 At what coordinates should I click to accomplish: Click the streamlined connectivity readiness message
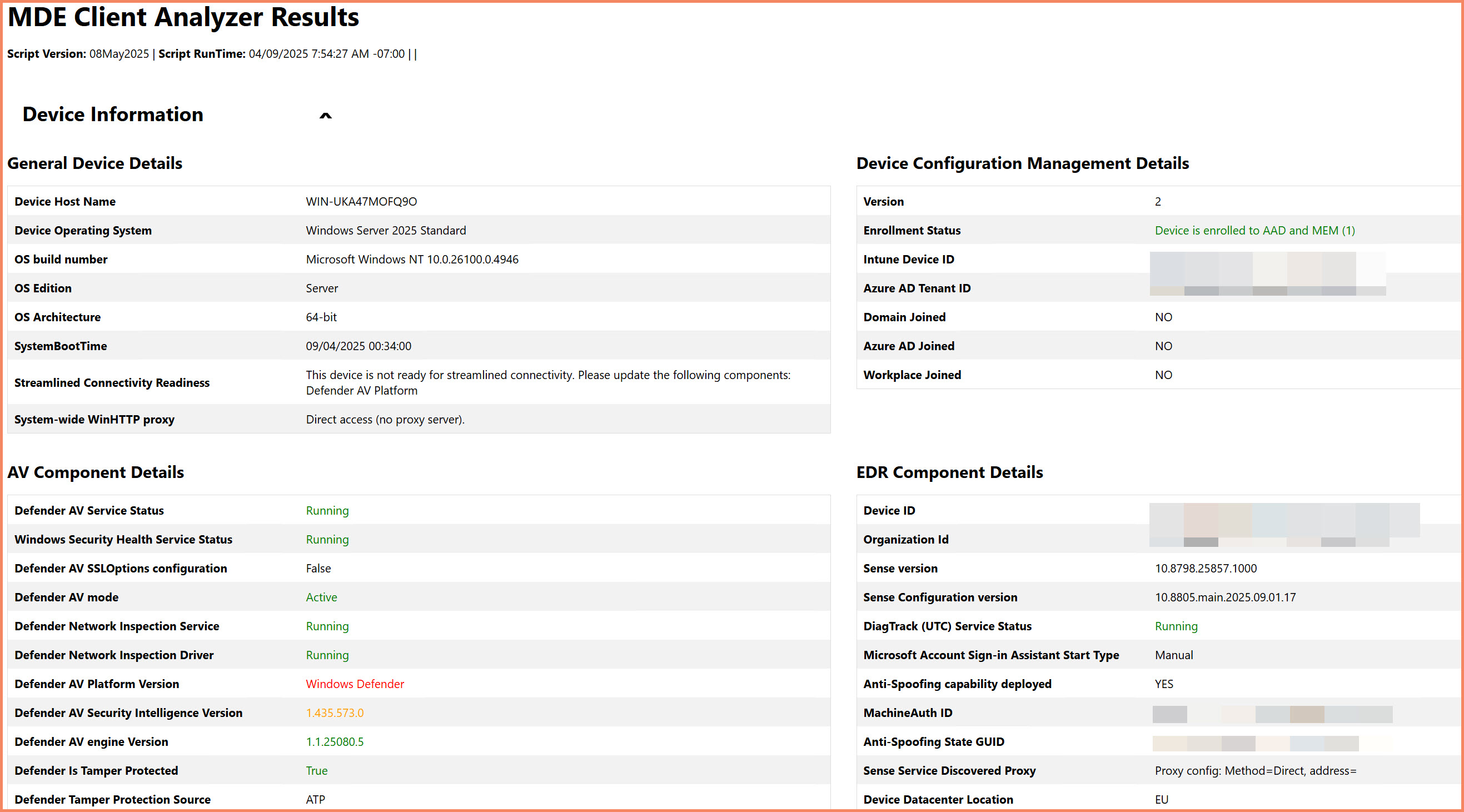(x=548, y=382)
